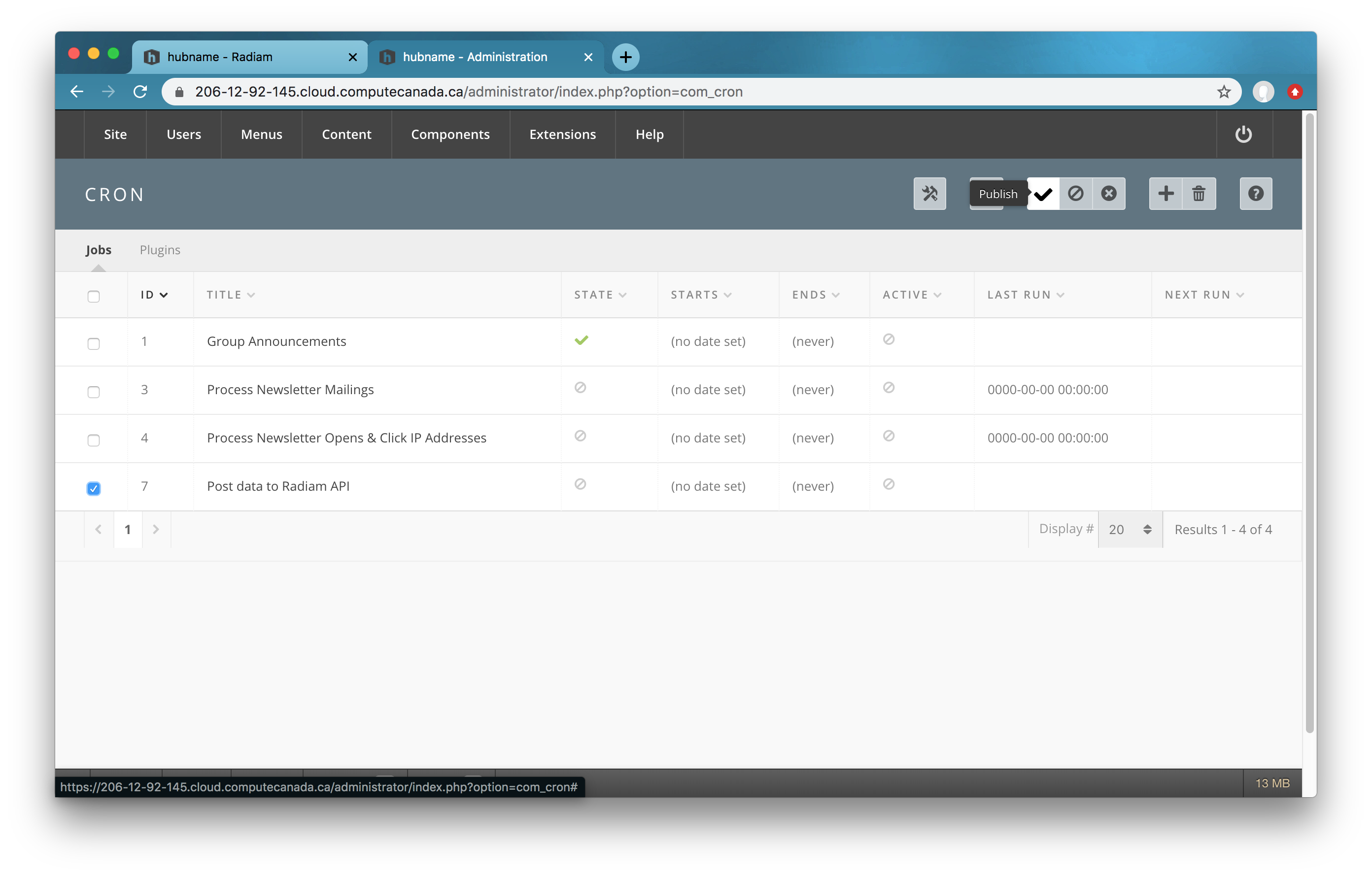Open Post data to Radiam API job
The height and width of the screenshot is (876, 1372).
[278, 486]
